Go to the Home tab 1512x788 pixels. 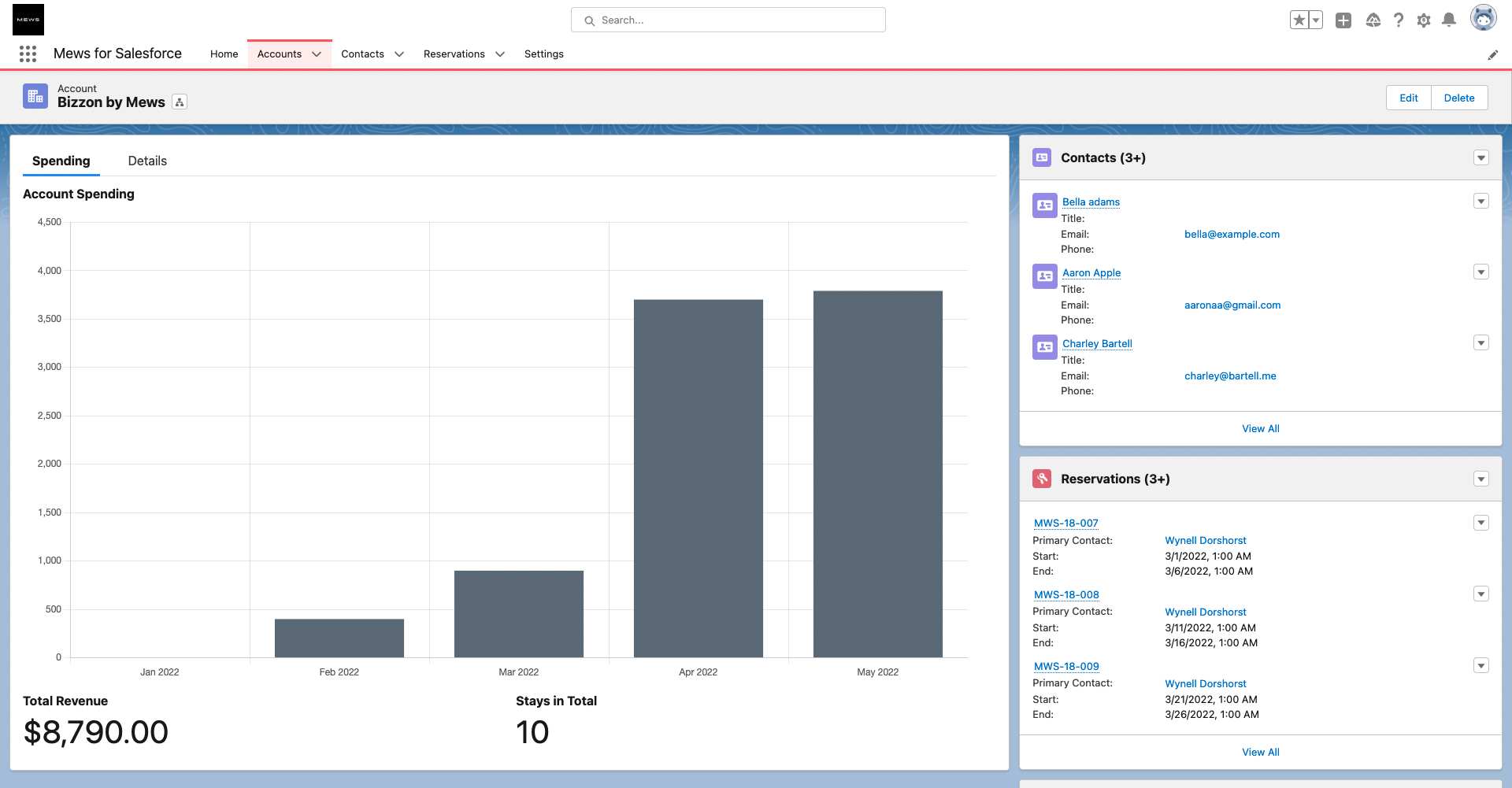tap(224, 54)
